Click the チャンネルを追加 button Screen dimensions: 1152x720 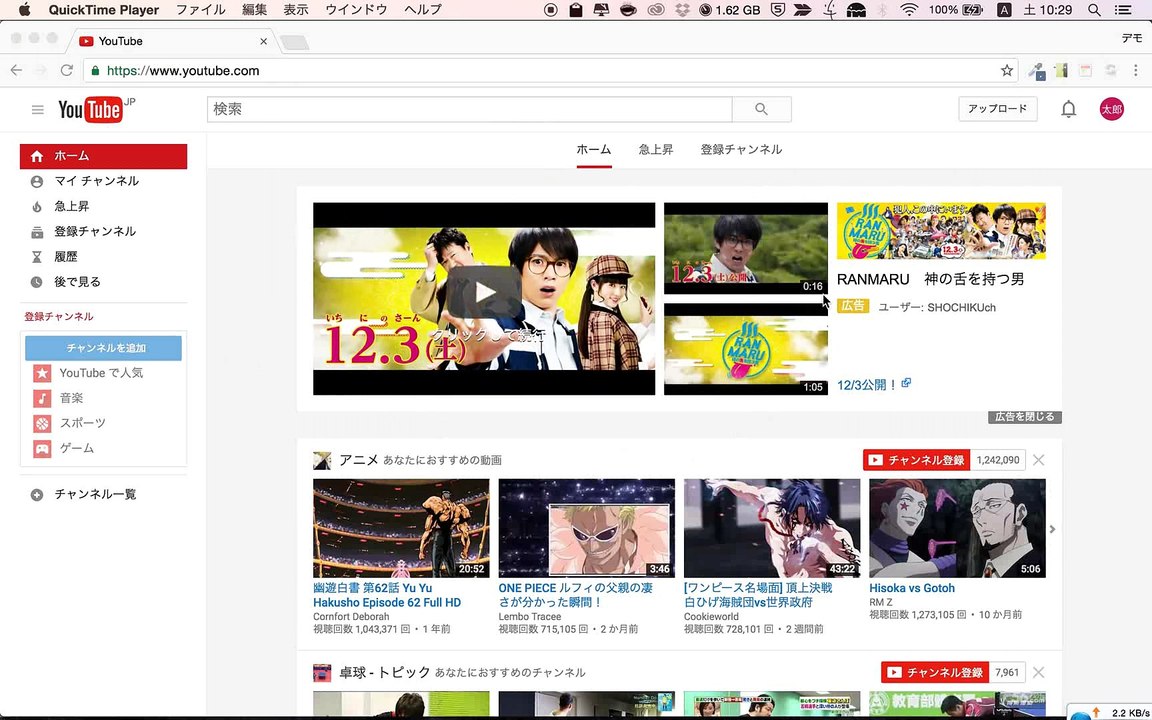pos(104,348)
